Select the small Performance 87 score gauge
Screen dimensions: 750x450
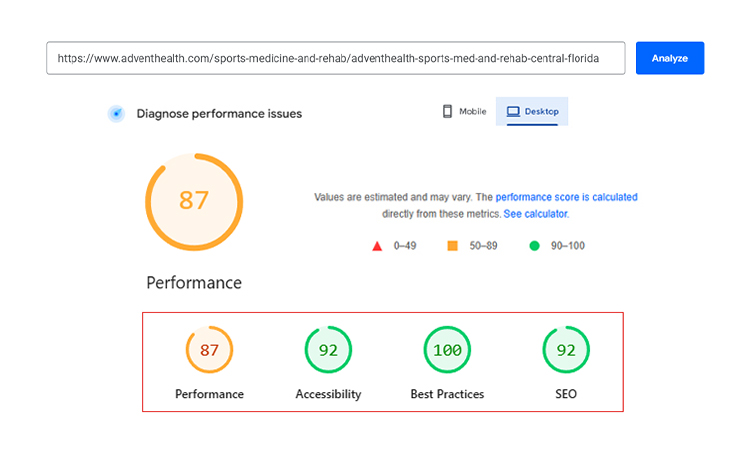(x=209, y=351)
